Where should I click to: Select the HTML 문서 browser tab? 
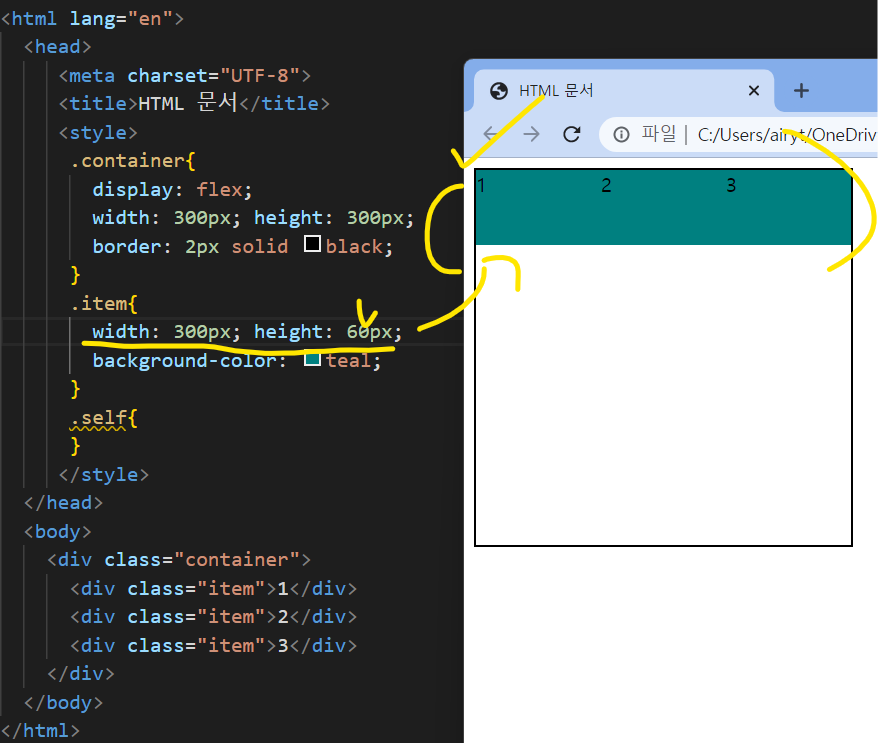624,91
